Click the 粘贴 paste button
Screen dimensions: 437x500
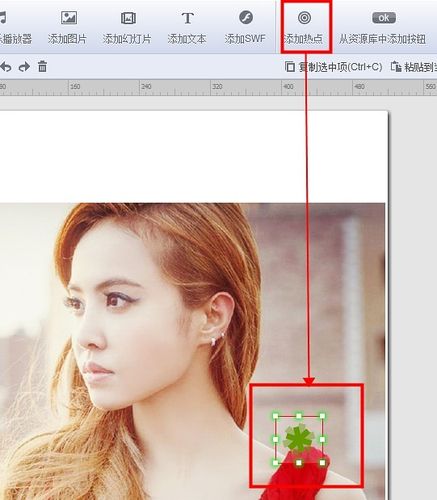click(413, 67)
